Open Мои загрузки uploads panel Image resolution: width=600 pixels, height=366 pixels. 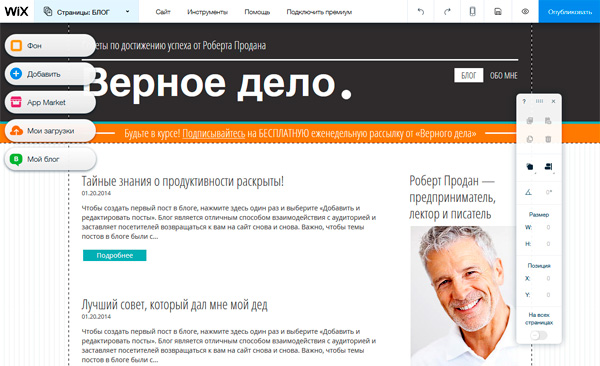(x=50, y=131)
